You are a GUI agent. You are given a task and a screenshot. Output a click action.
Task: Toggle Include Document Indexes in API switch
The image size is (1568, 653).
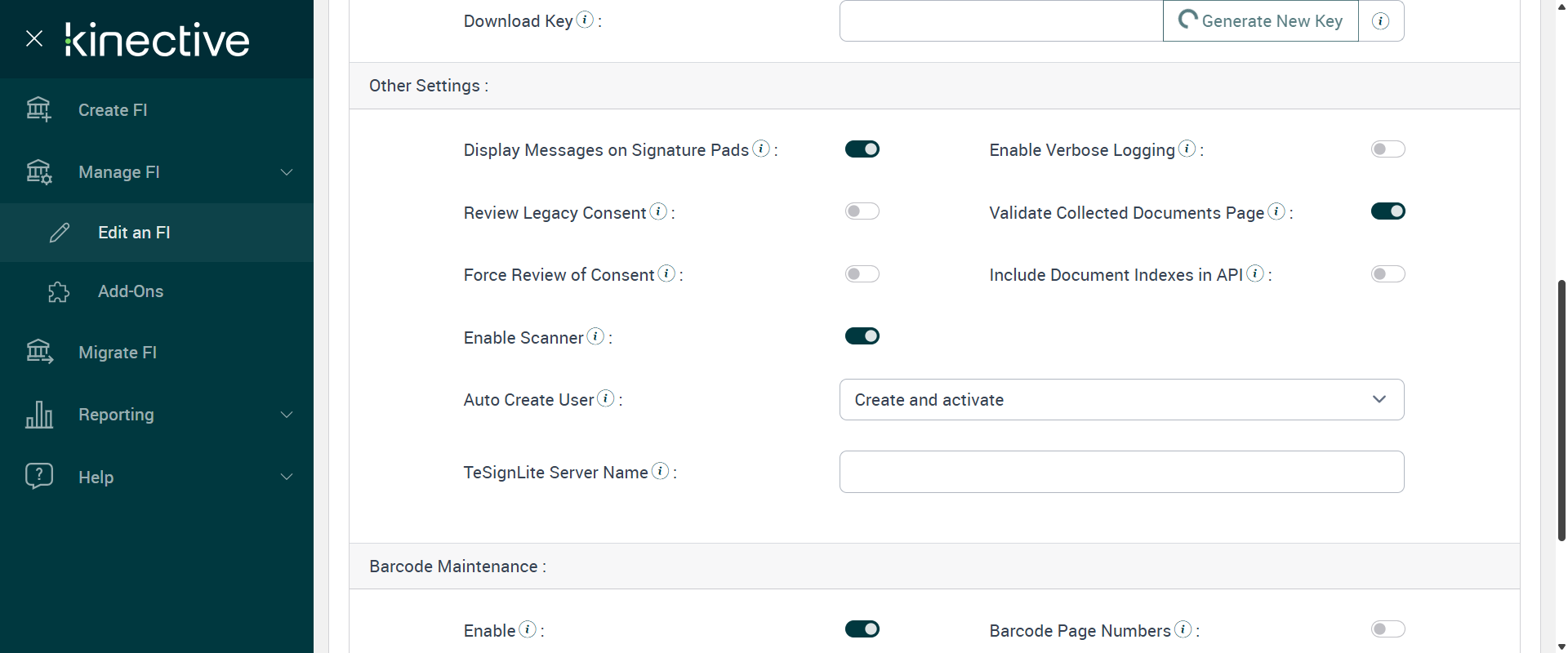coord(1388,274)
